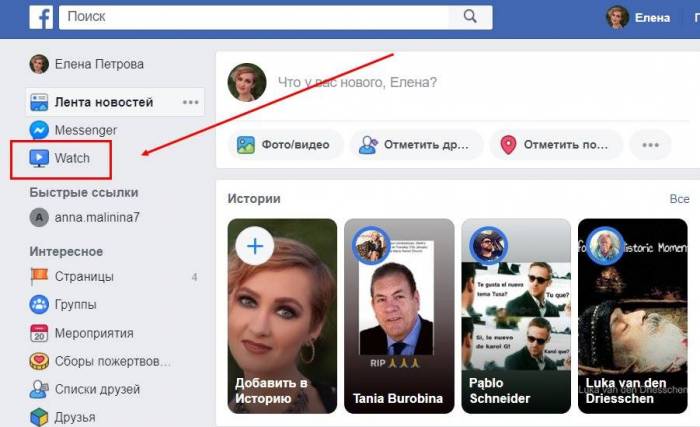Open Events (Мероприятия) calendar icon

(40, 333)
